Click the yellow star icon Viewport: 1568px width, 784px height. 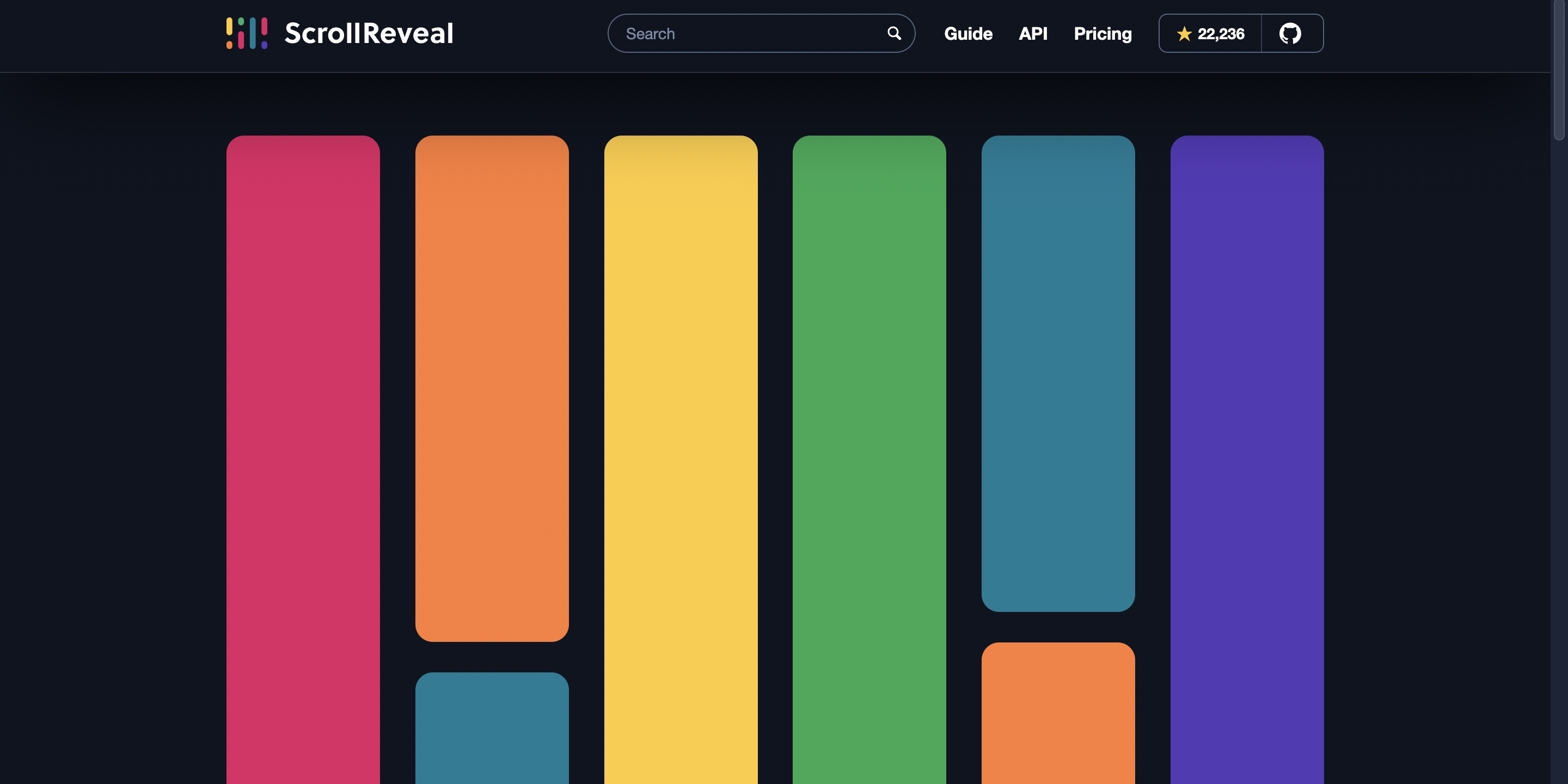point(1184,33)
